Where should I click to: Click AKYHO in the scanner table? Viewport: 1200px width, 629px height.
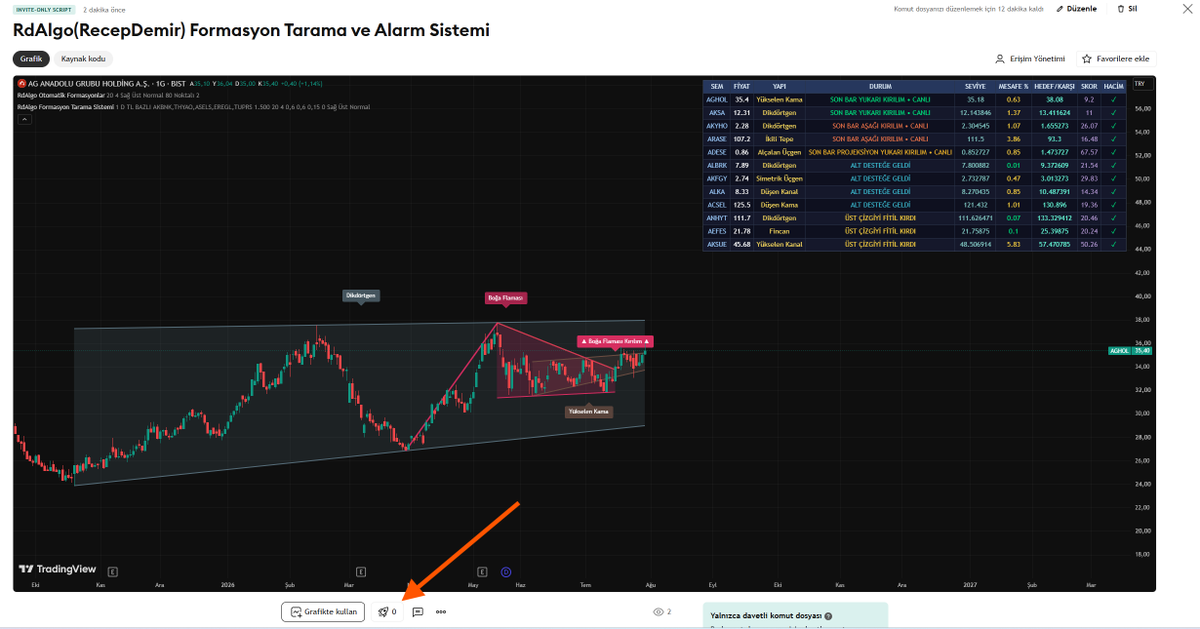tap(717, 126)
